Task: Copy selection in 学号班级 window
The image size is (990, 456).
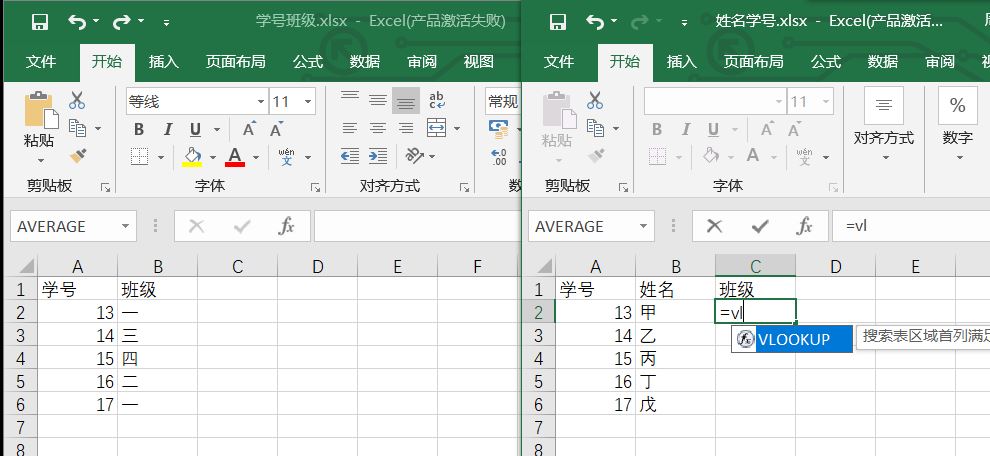Action: click(x=78, y=128)
